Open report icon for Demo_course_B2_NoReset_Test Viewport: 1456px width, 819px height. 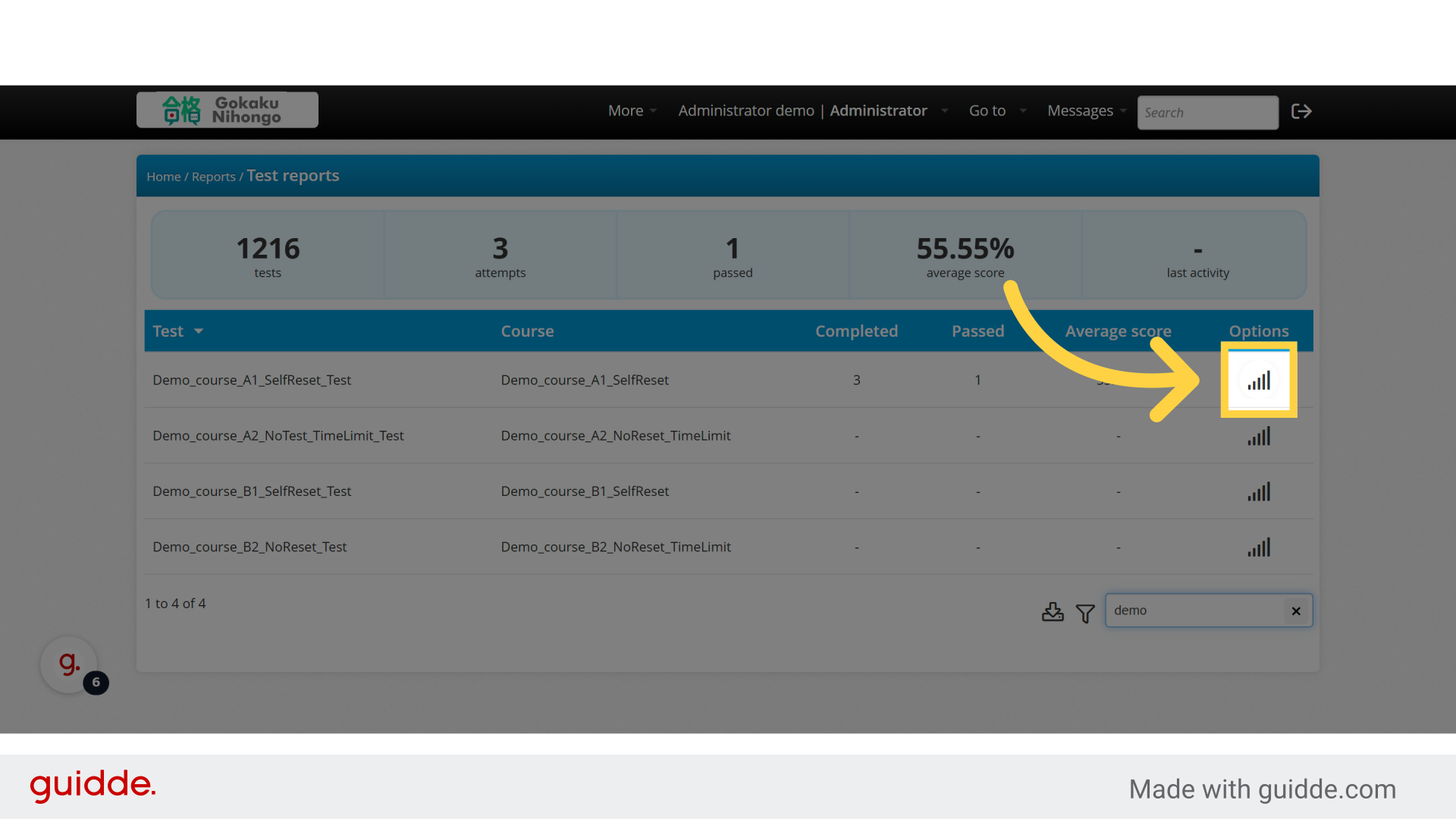pyautogui.click(x=1259, y=548)
